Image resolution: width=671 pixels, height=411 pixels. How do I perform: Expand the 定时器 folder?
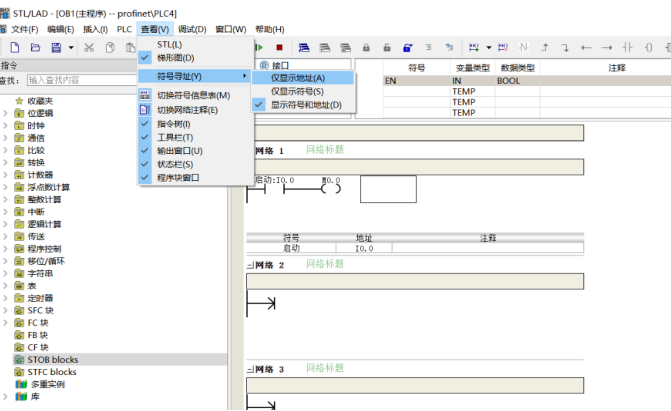point(5,298)
